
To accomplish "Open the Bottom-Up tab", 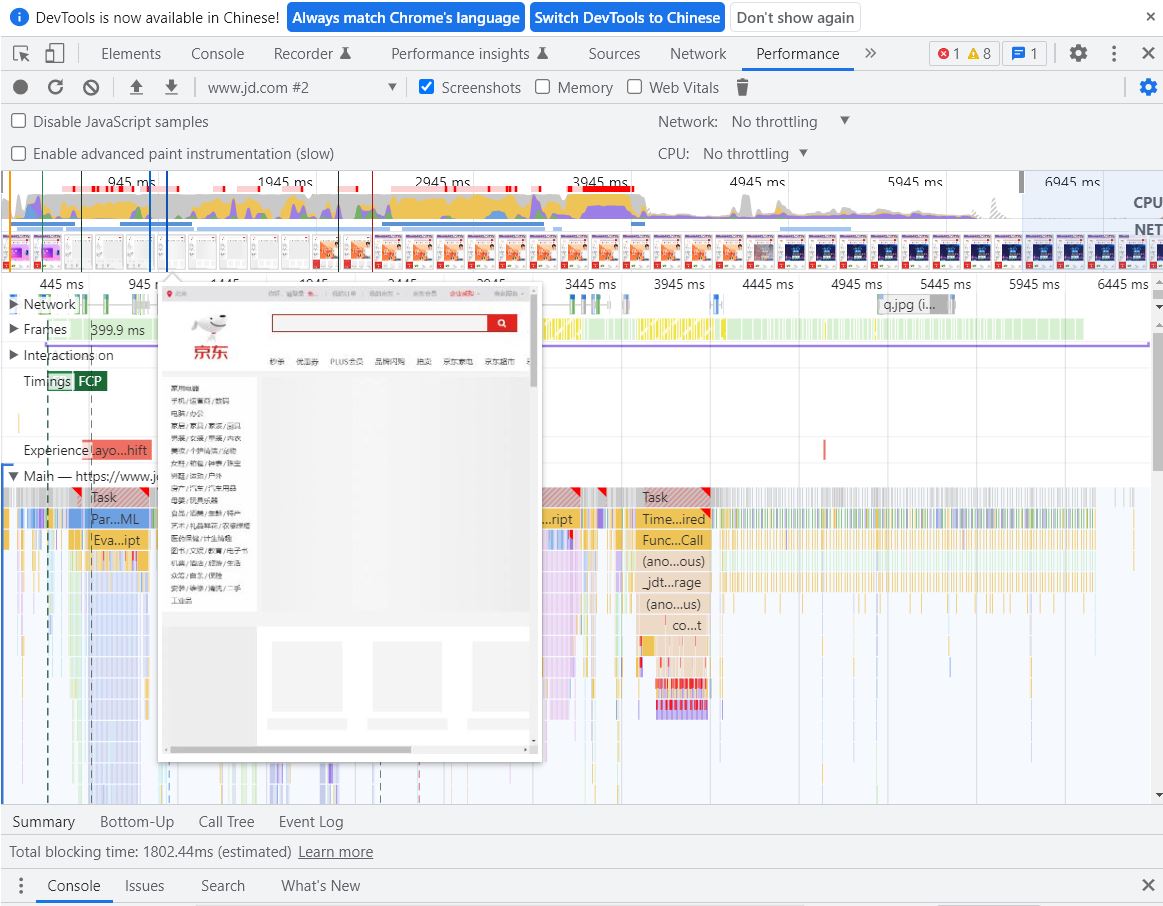I will click(137, 822).
